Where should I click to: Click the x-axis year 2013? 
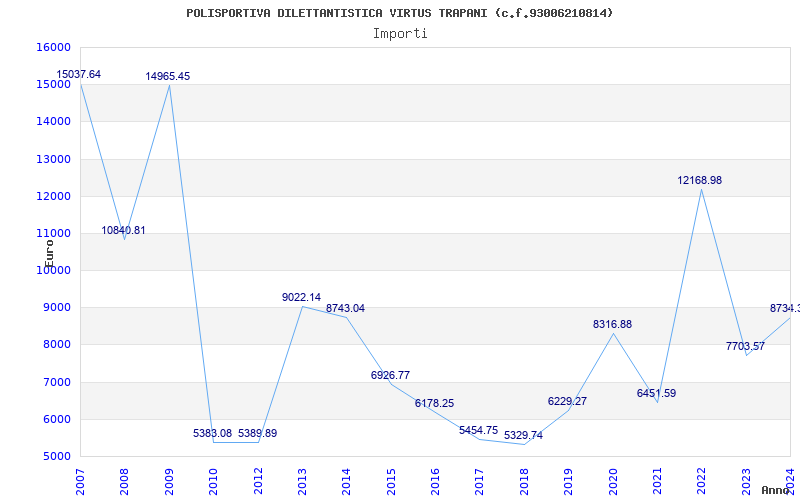pos(302,482)
